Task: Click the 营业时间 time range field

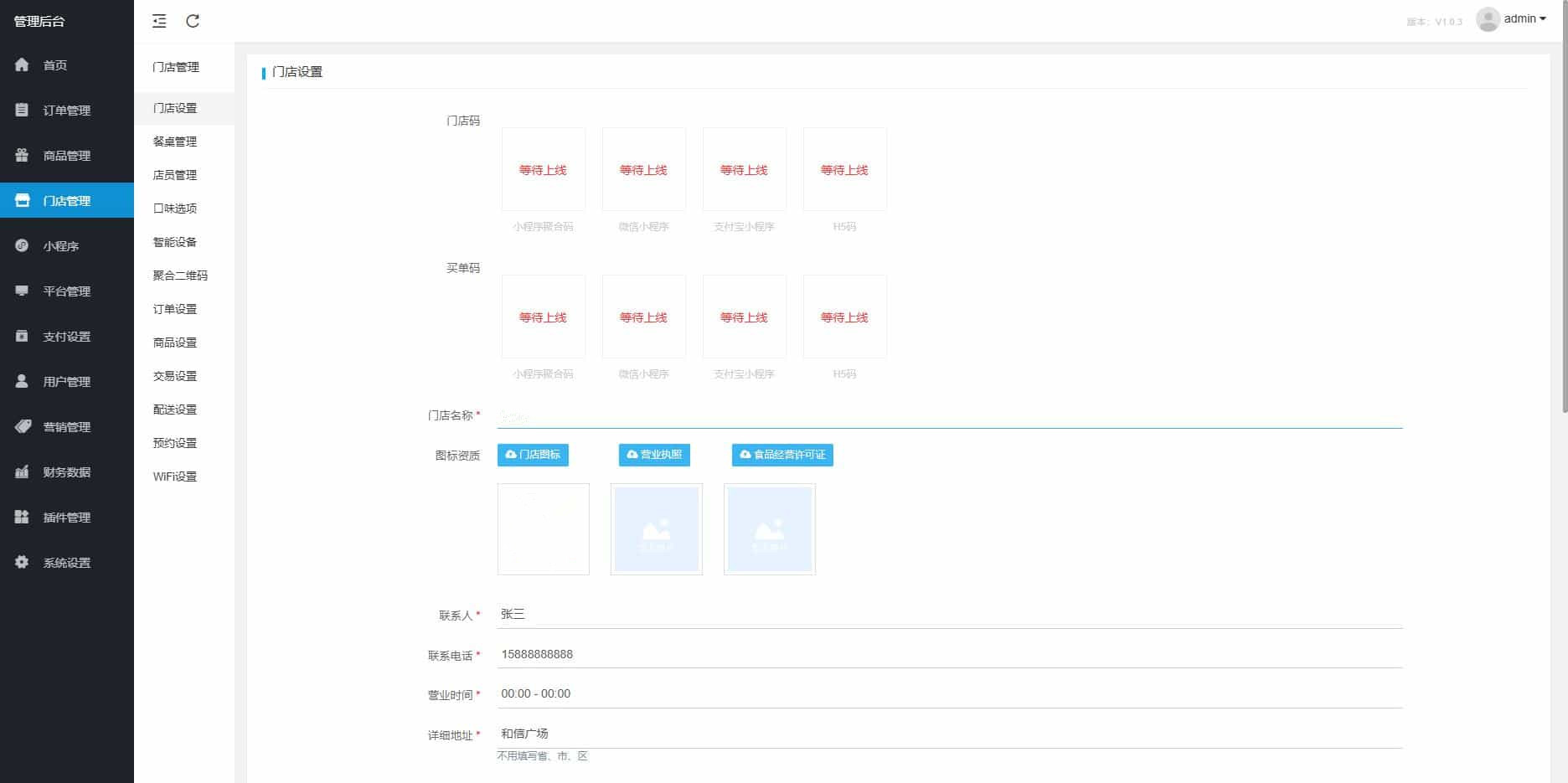Action: pos(949,693)
